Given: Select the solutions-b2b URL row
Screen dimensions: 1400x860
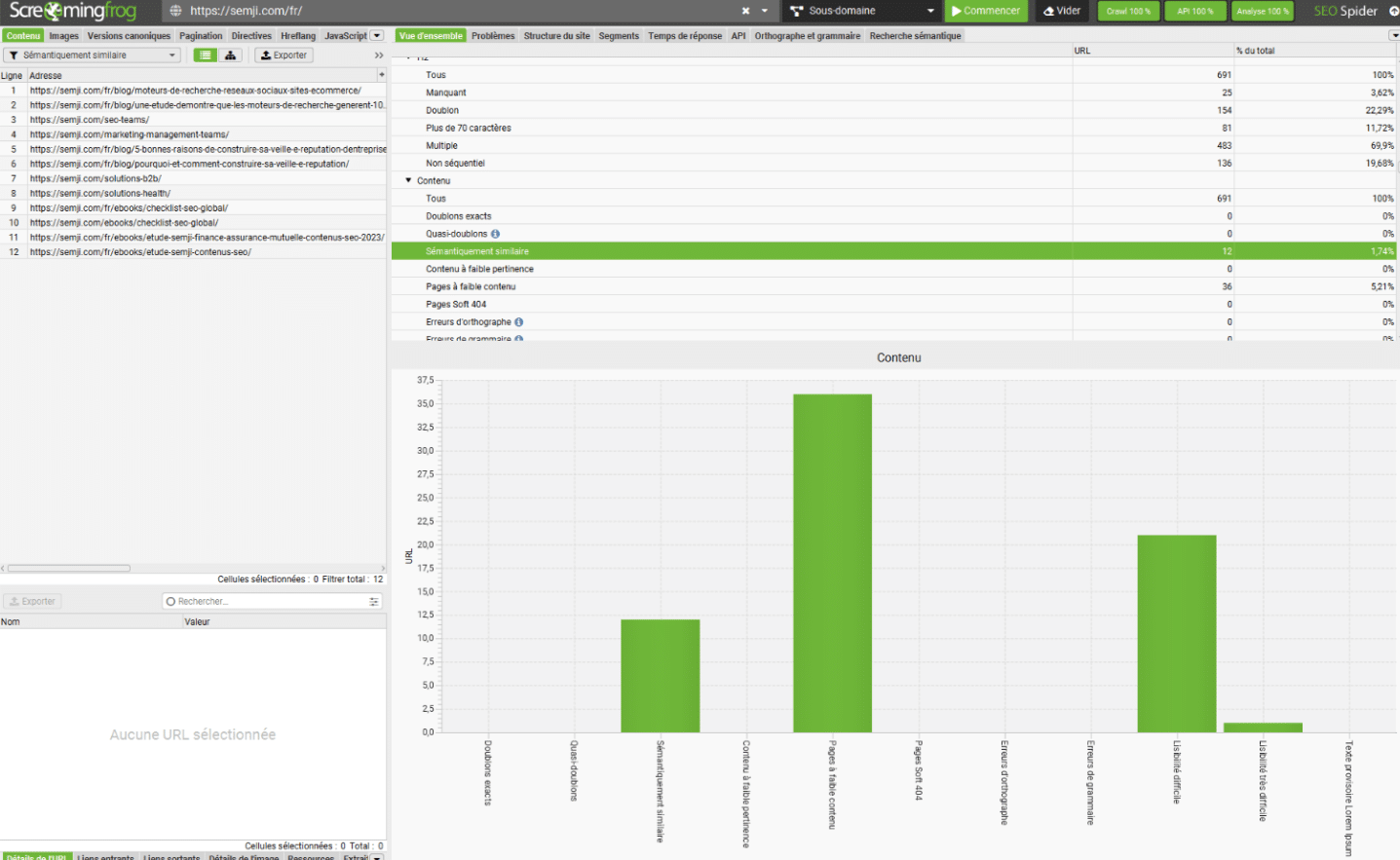Looking at the screenshot, I should tap(193, 178).
